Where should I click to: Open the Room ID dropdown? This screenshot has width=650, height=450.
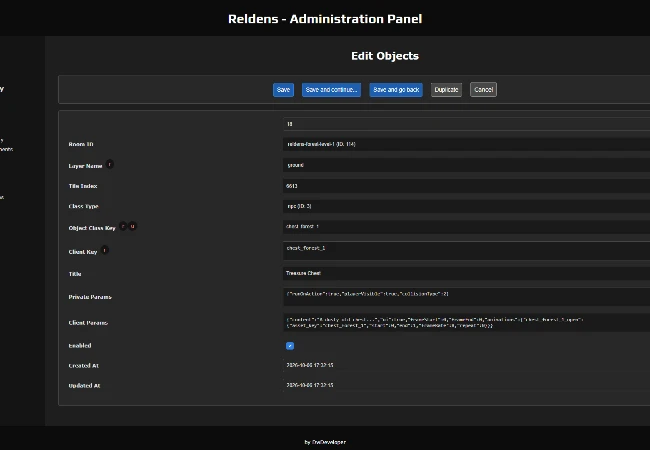466,144
